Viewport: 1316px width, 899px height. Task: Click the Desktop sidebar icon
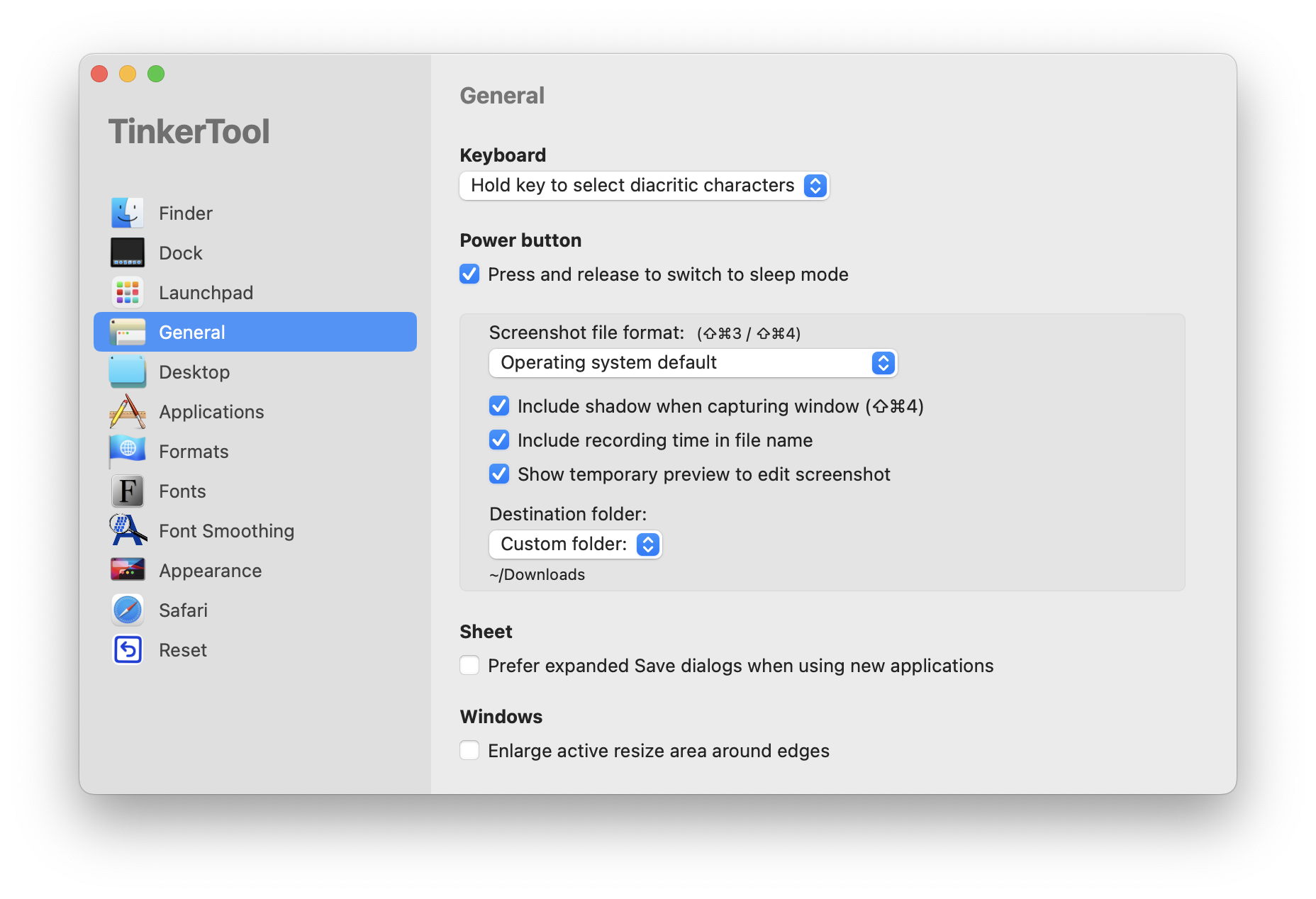coord(126,372)
